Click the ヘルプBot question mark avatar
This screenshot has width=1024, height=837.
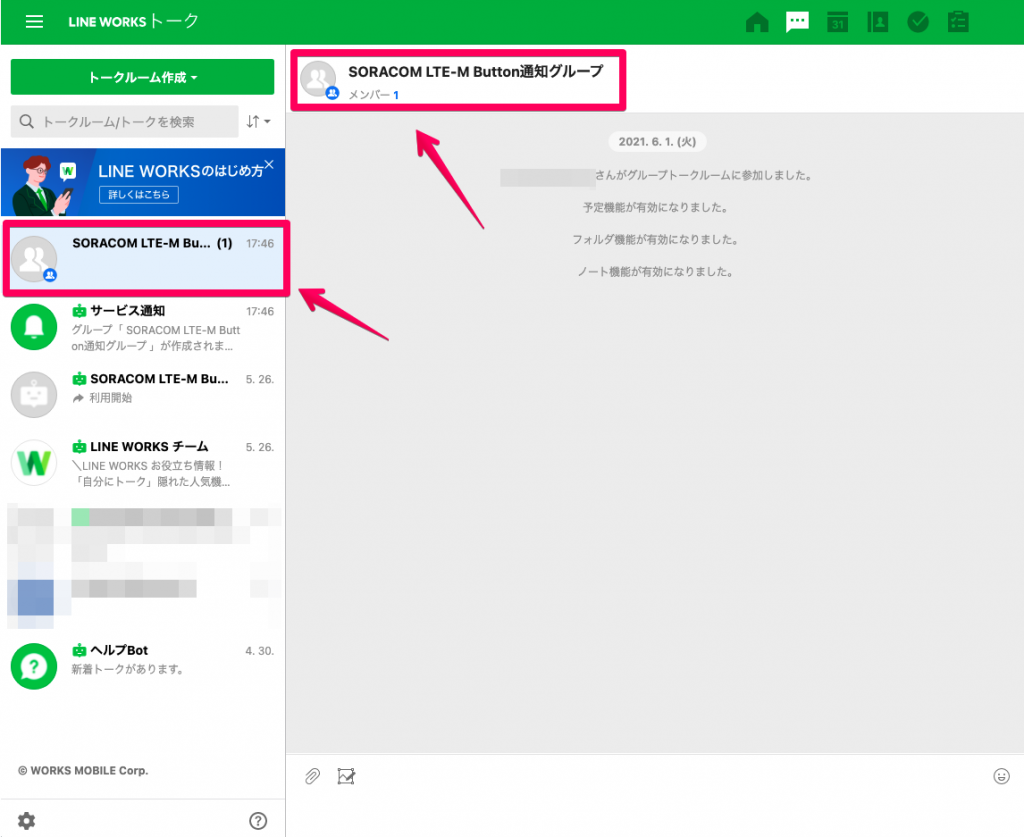tap(34, 666)
